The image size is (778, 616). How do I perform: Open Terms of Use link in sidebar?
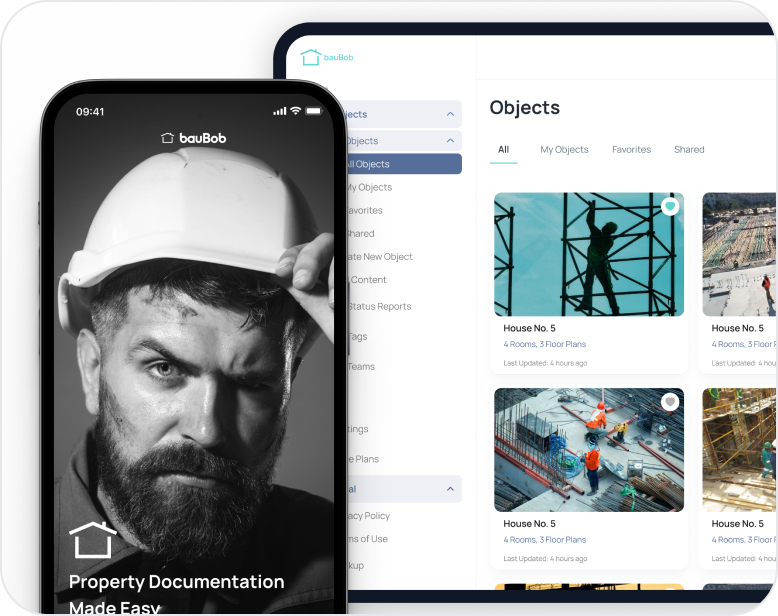pyautogui.click(x=367, y=539)
